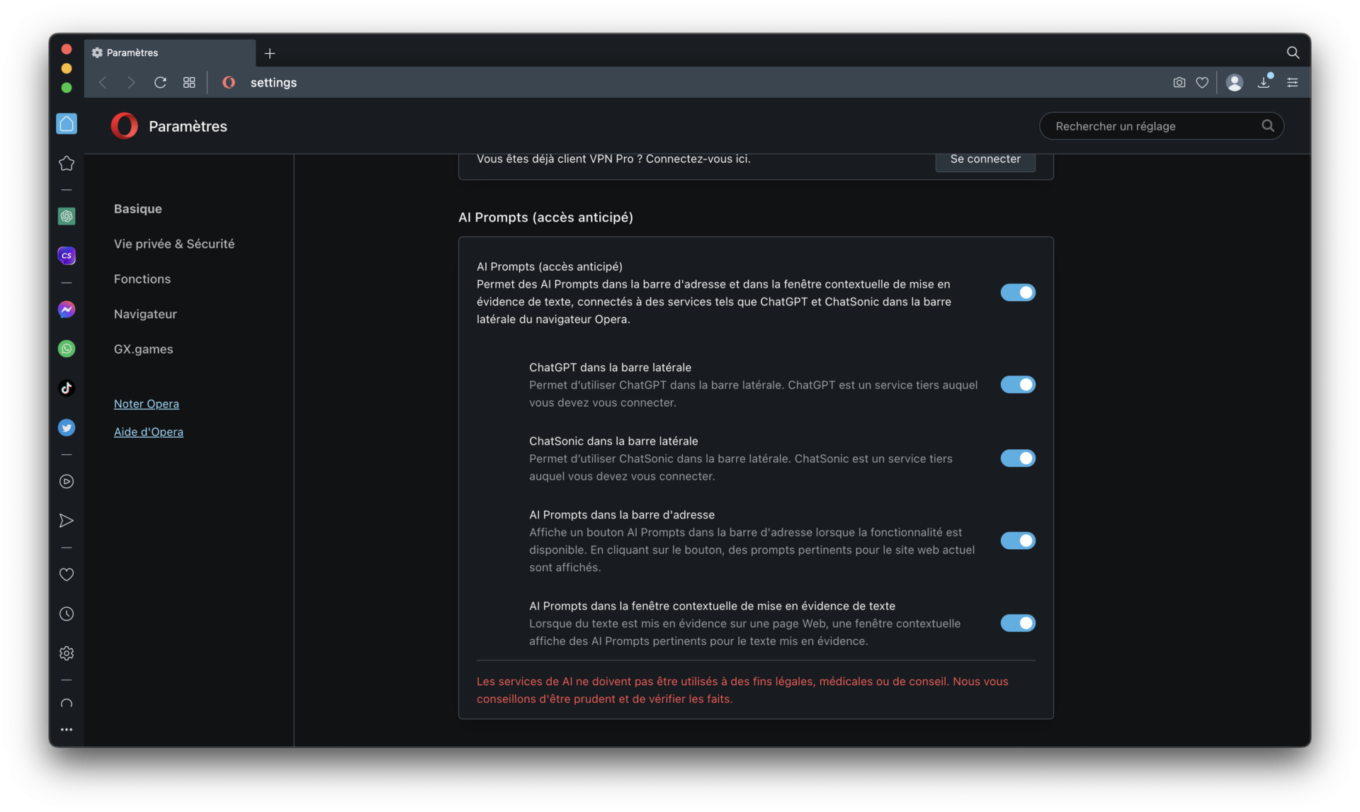Viewport: 1360px width, 812px height.
Task: Click the snapshot camera icon
Action: tap(1179, 83)
